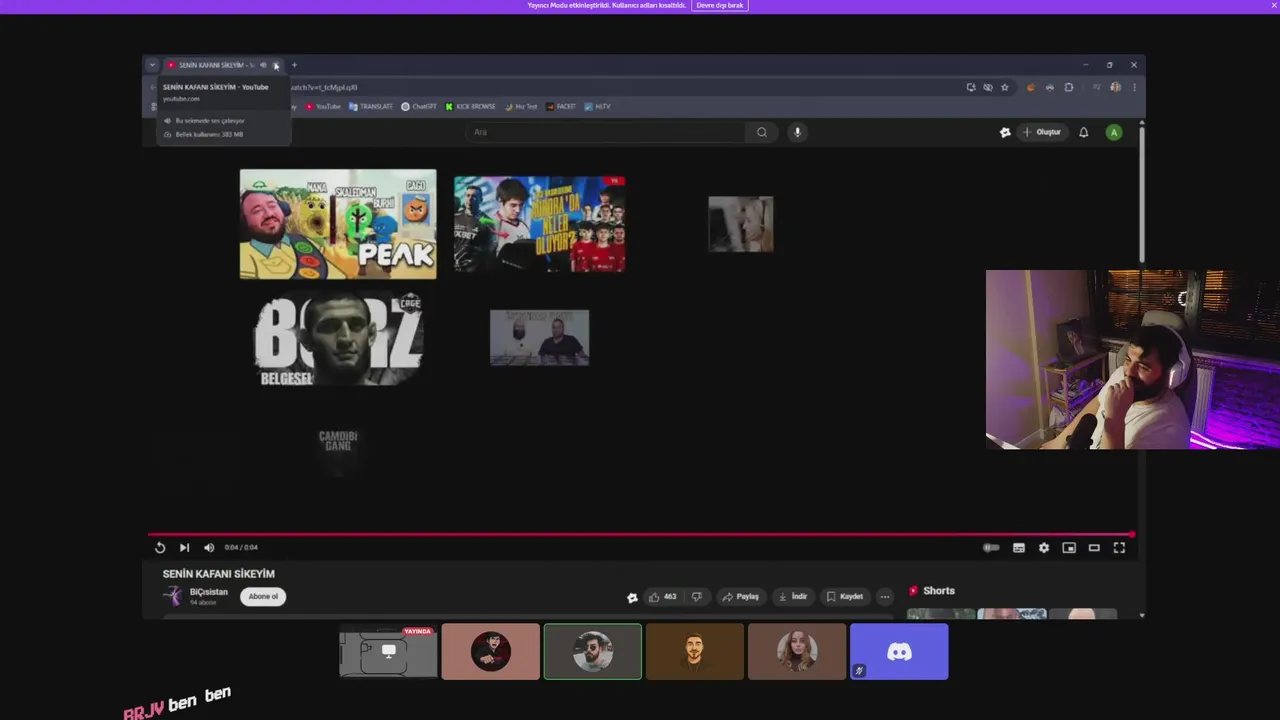Close the SENİN KAFANI SİKEYİM tab
1280x720 pixels.
coord(276,65)
